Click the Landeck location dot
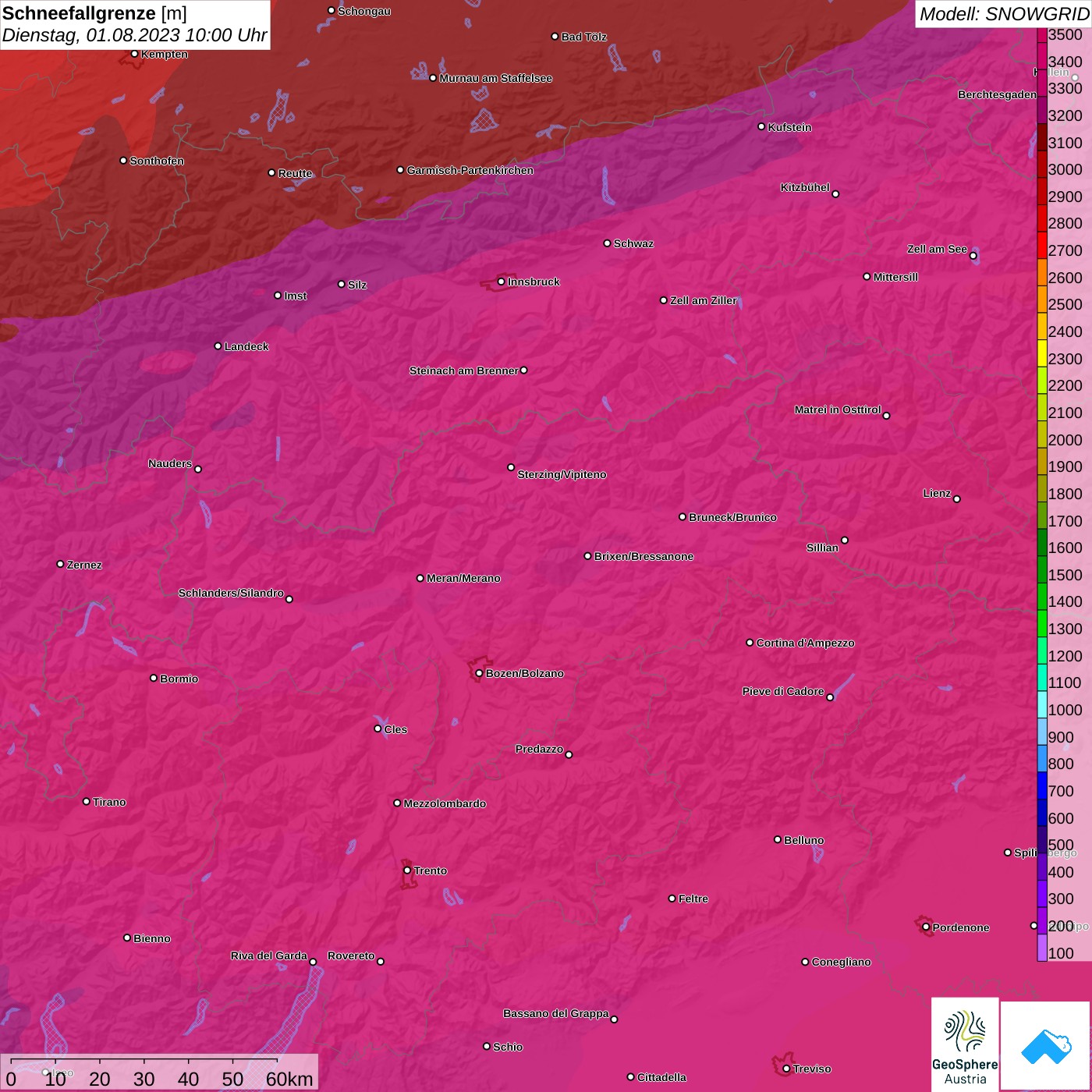 (x=218, y=346)
